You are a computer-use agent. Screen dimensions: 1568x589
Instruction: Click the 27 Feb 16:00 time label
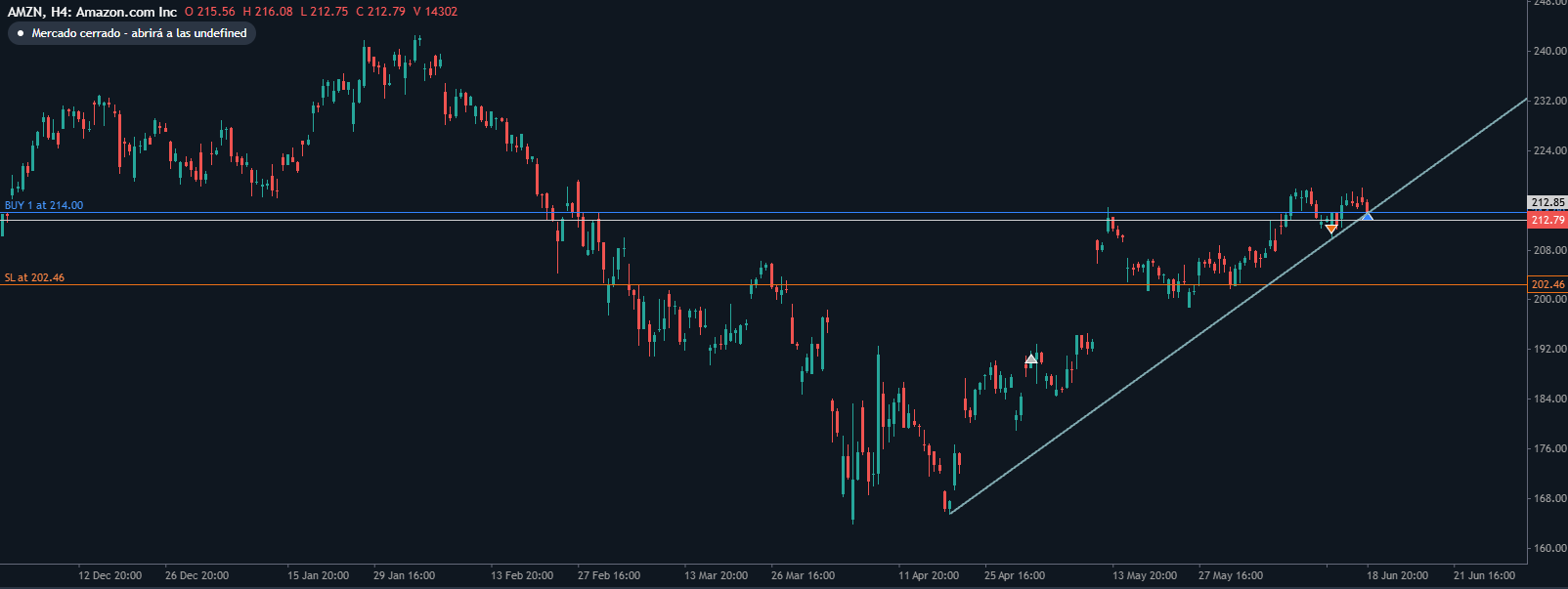tap(609, 575)
